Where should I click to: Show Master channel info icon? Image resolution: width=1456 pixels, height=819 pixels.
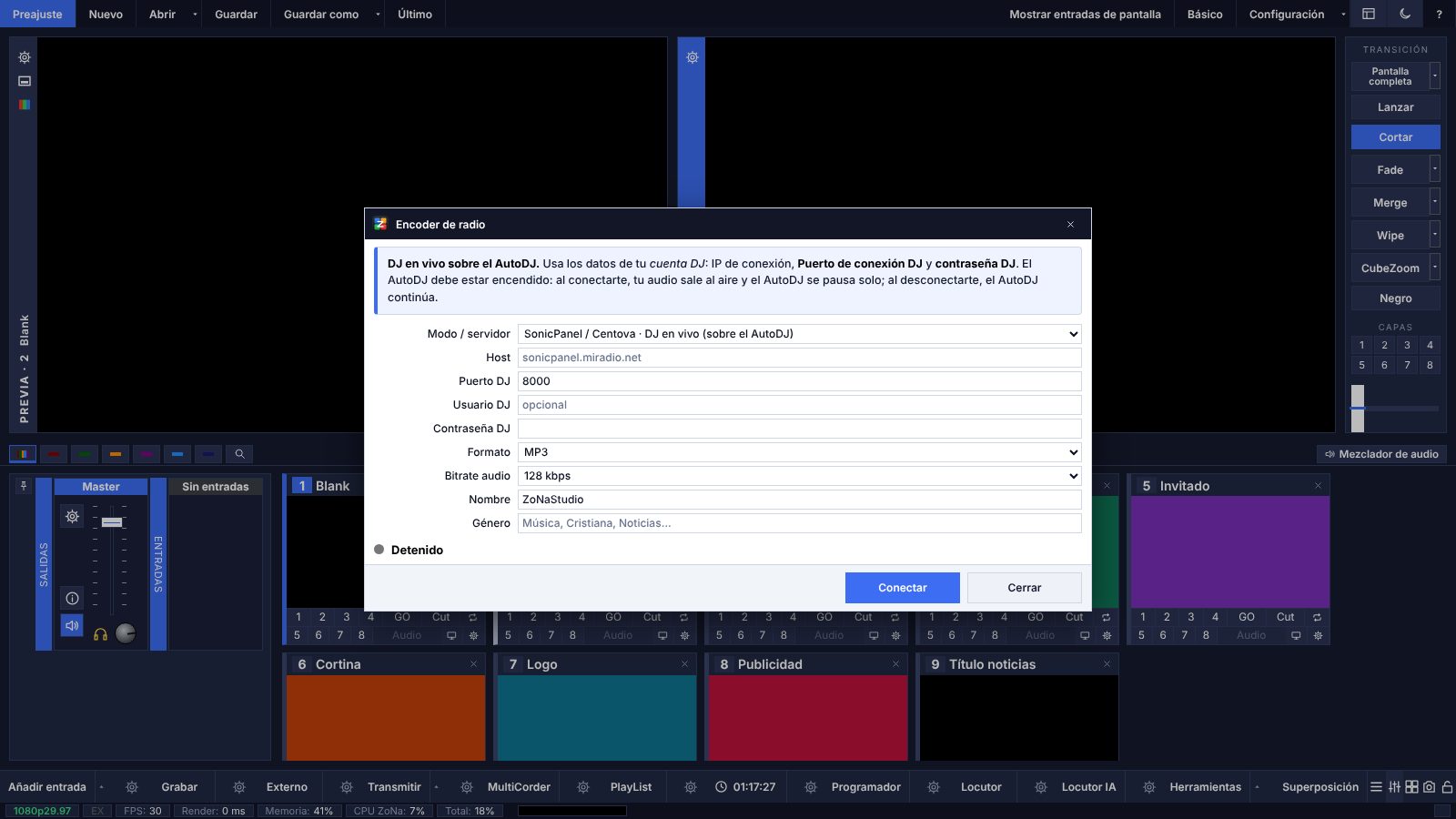click(72, 598)
